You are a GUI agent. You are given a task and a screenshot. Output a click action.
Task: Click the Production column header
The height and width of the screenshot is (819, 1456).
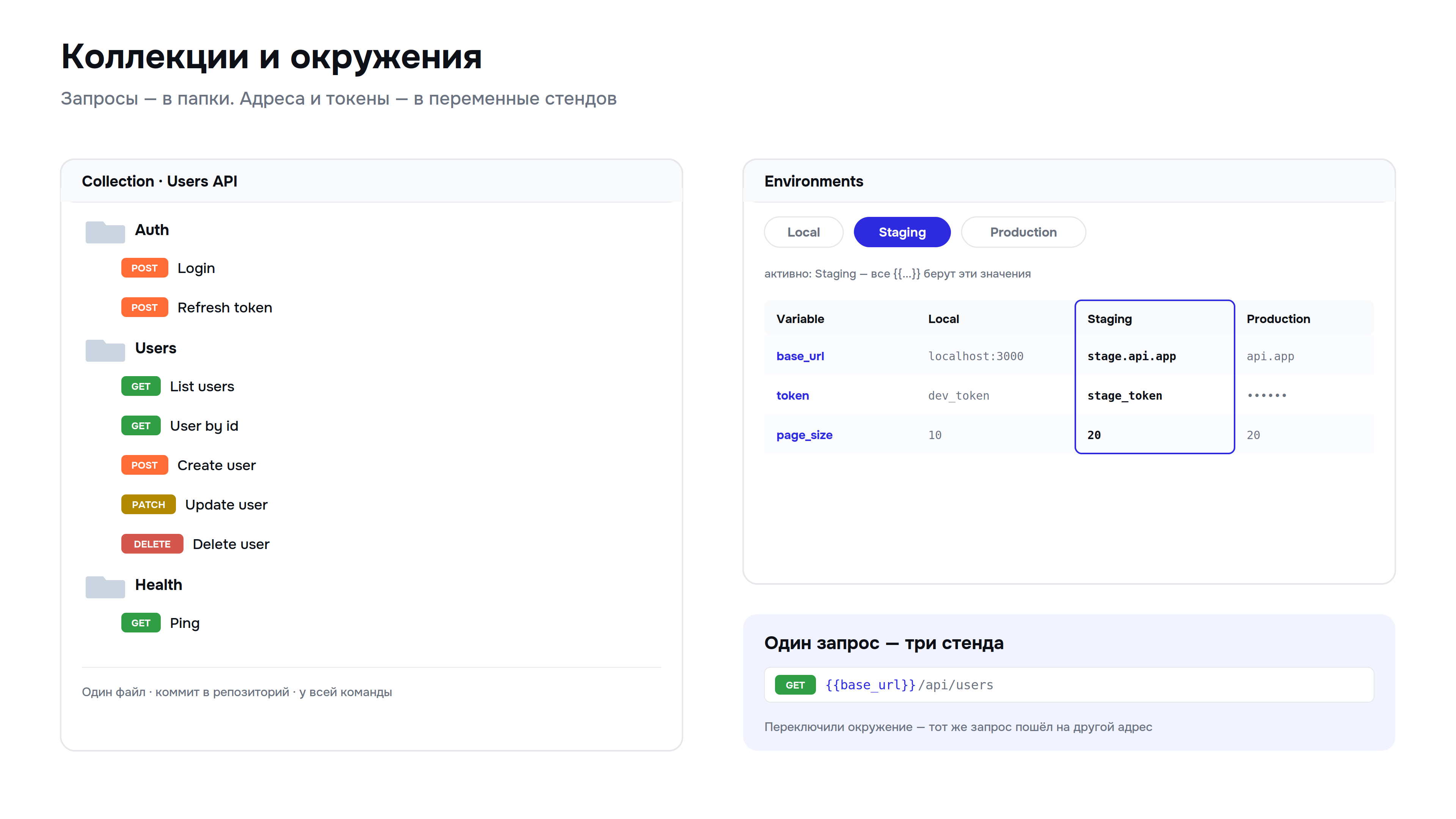[1279, 319]
